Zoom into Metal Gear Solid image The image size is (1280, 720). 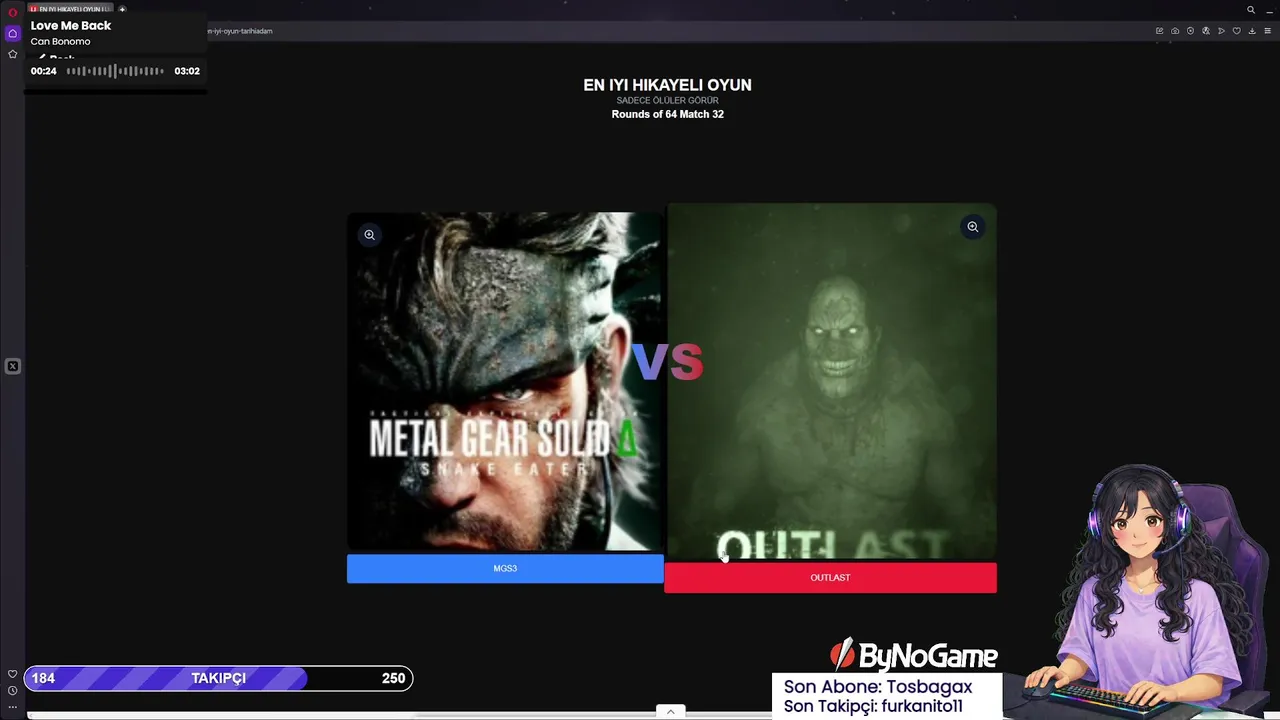[x=369, y=235]
